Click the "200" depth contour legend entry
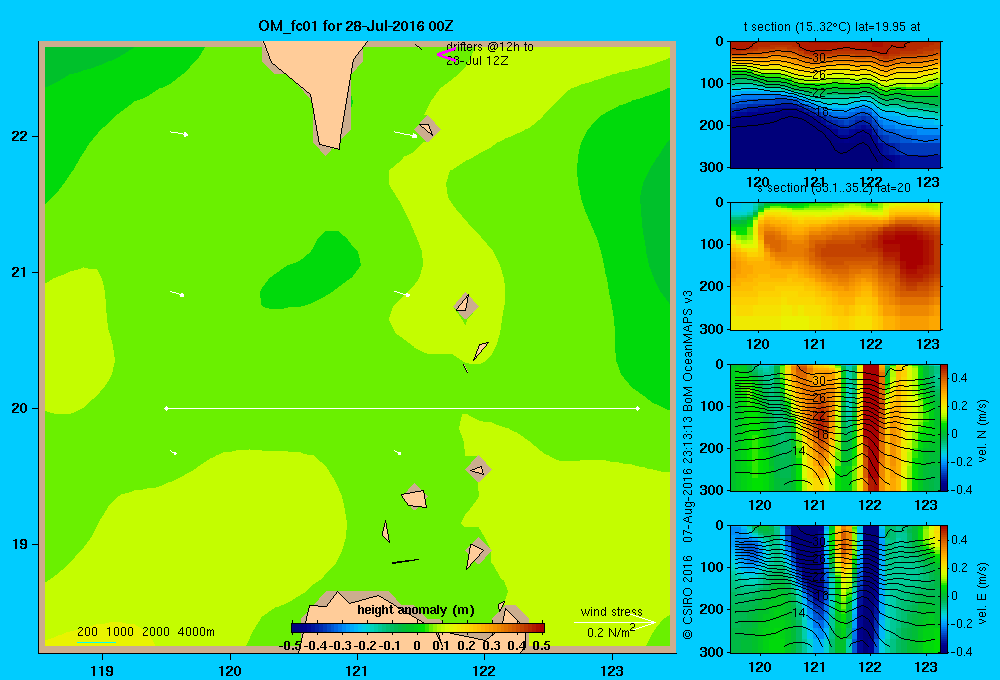This screenshot has width=1000, height=680. pos(87,632)
